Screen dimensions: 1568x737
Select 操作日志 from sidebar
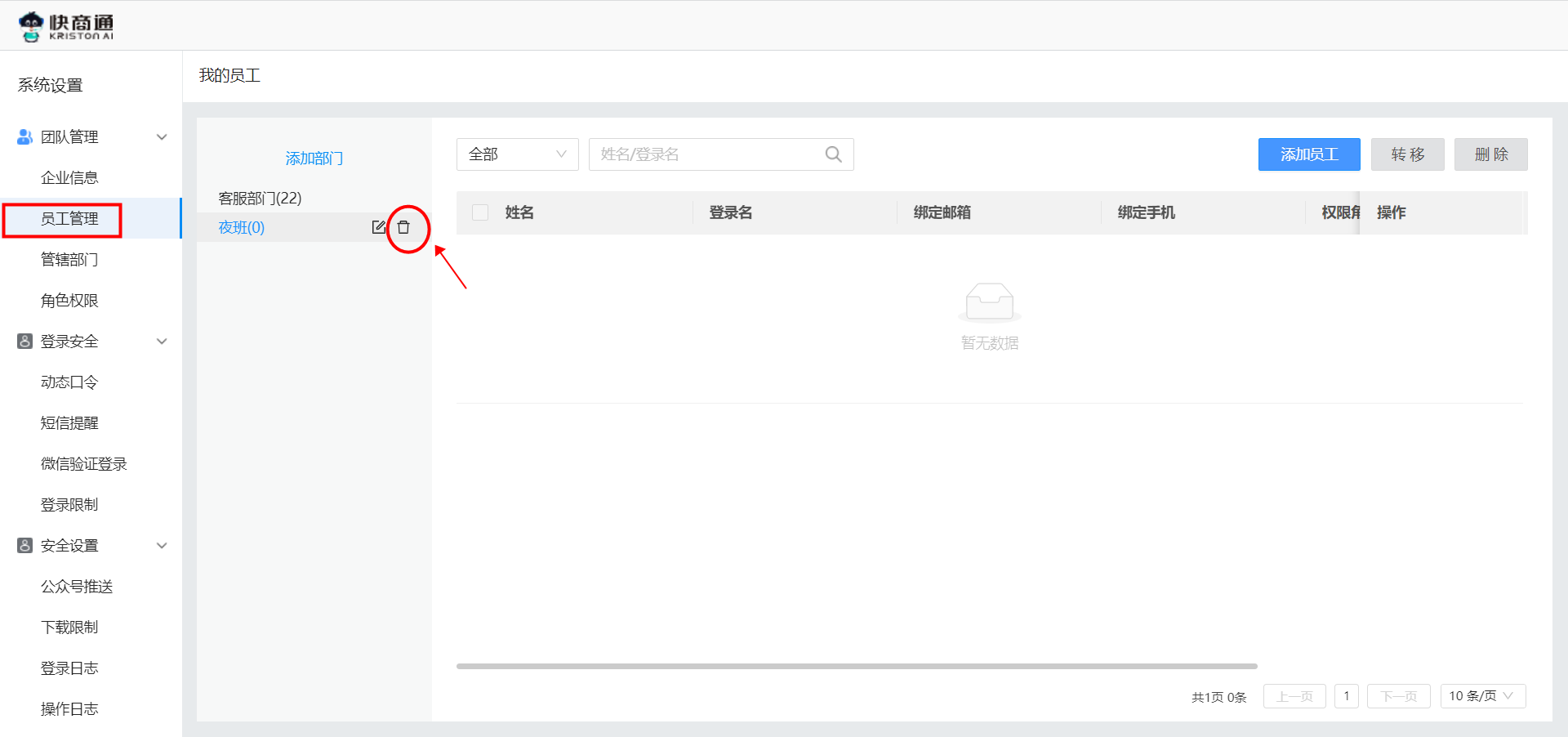[69, 709]
